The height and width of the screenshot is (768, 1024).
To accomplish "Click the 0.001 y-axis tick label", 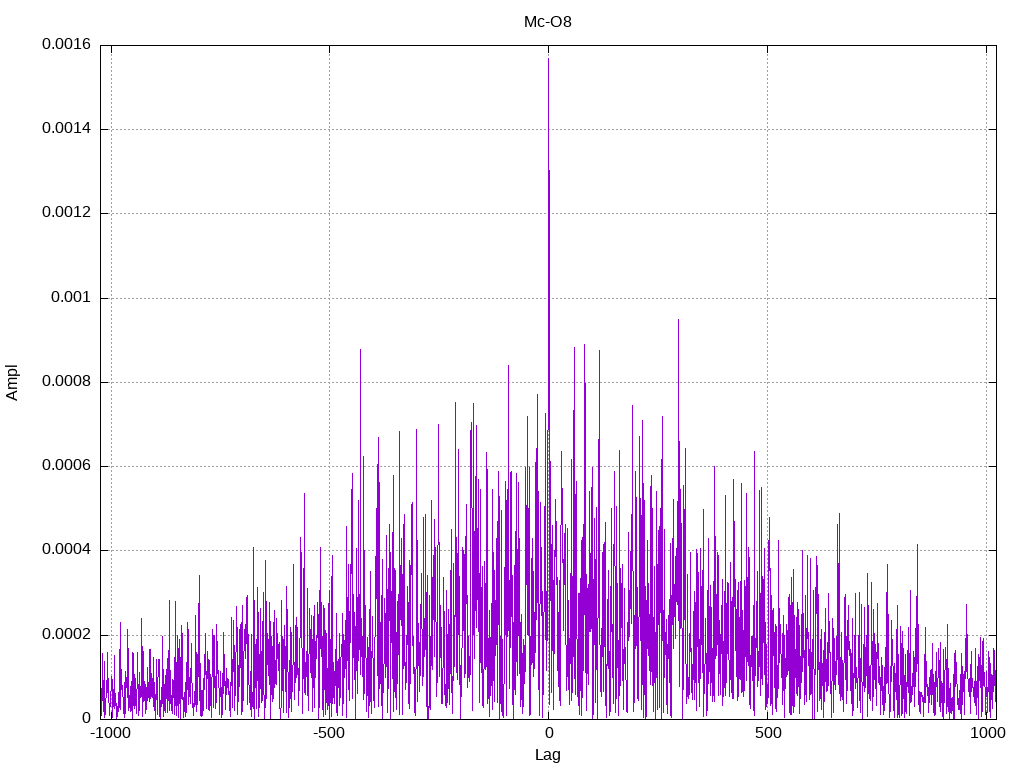I will click(71, 297).
